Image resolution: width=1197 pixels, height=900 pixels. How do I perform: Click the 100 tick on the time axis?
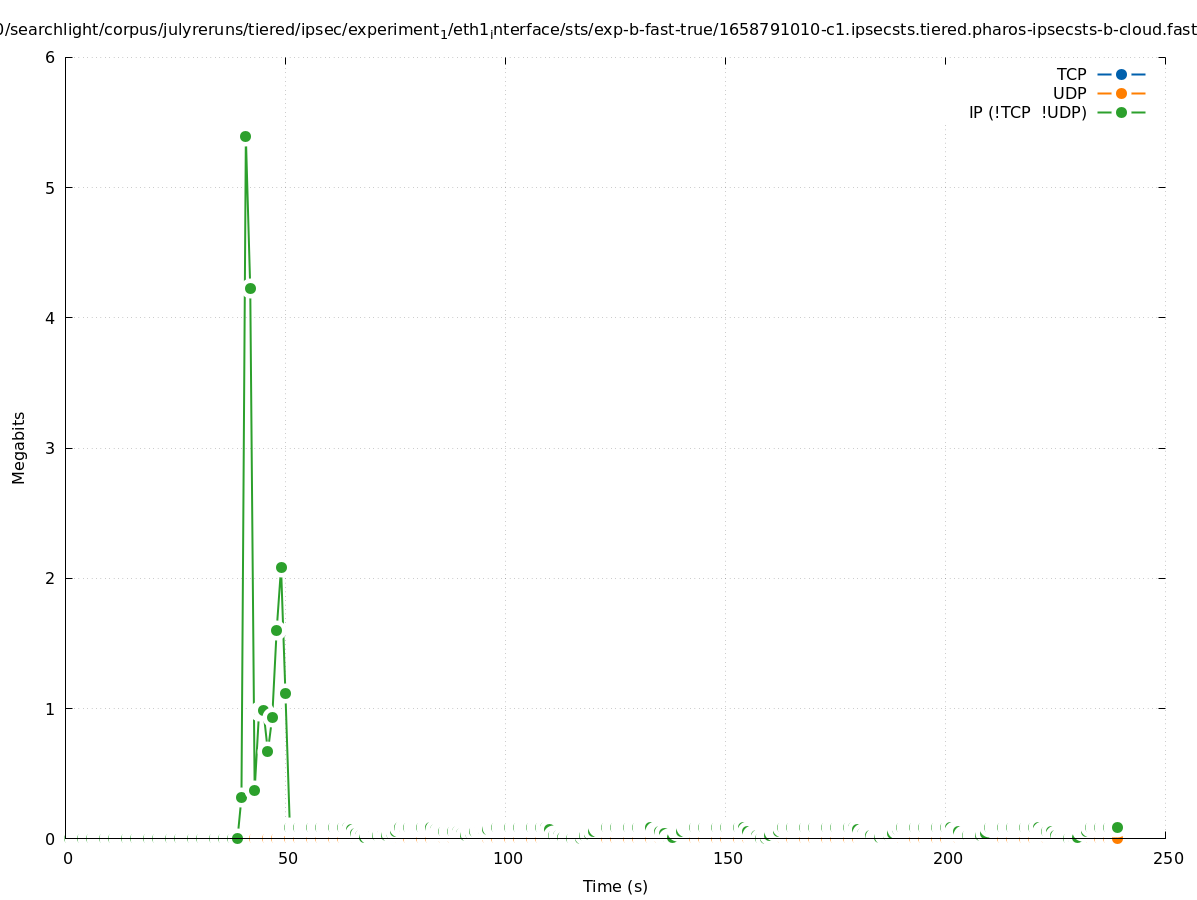point(508,859)
